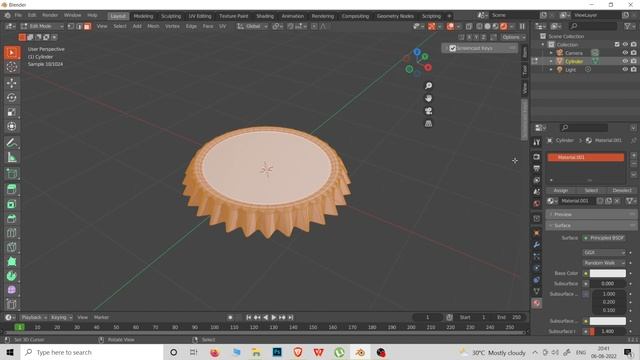The height and width of the screenshot is (360, 640).
Task: Switch to the UV Editing workspace tab
Action: coord(200,16)
